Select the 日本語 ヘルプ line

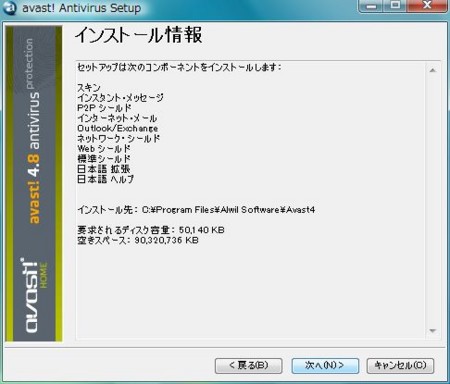(x=106, y=179)
